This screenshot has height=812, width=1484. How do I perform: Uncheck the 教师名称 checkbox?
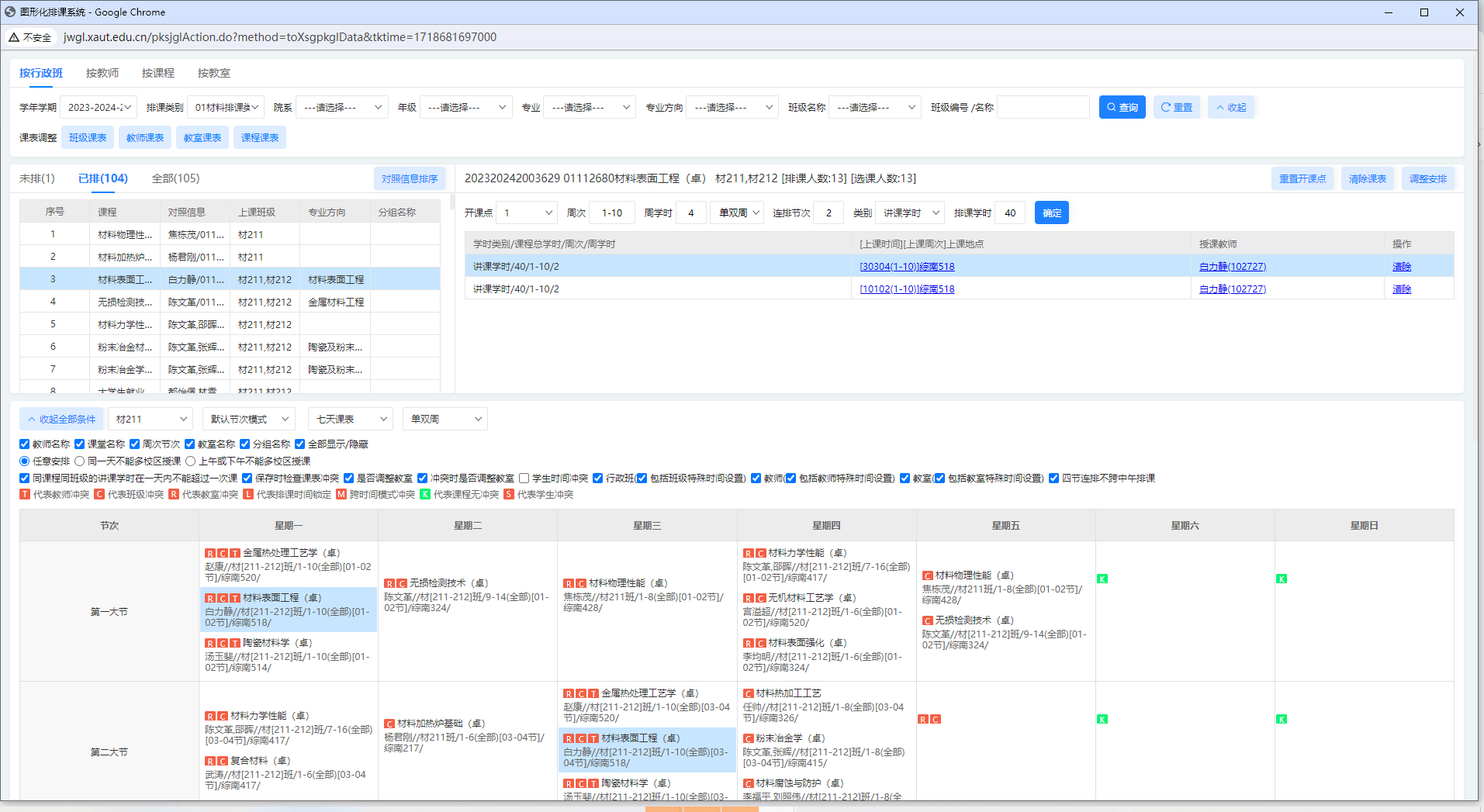tap(25, 444)
